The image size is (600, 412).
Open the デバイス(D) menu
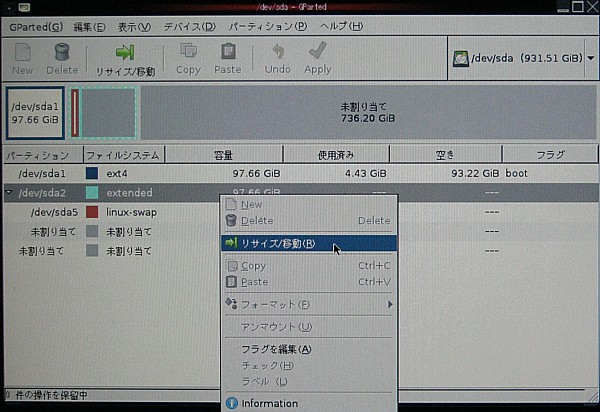(189, 27)
